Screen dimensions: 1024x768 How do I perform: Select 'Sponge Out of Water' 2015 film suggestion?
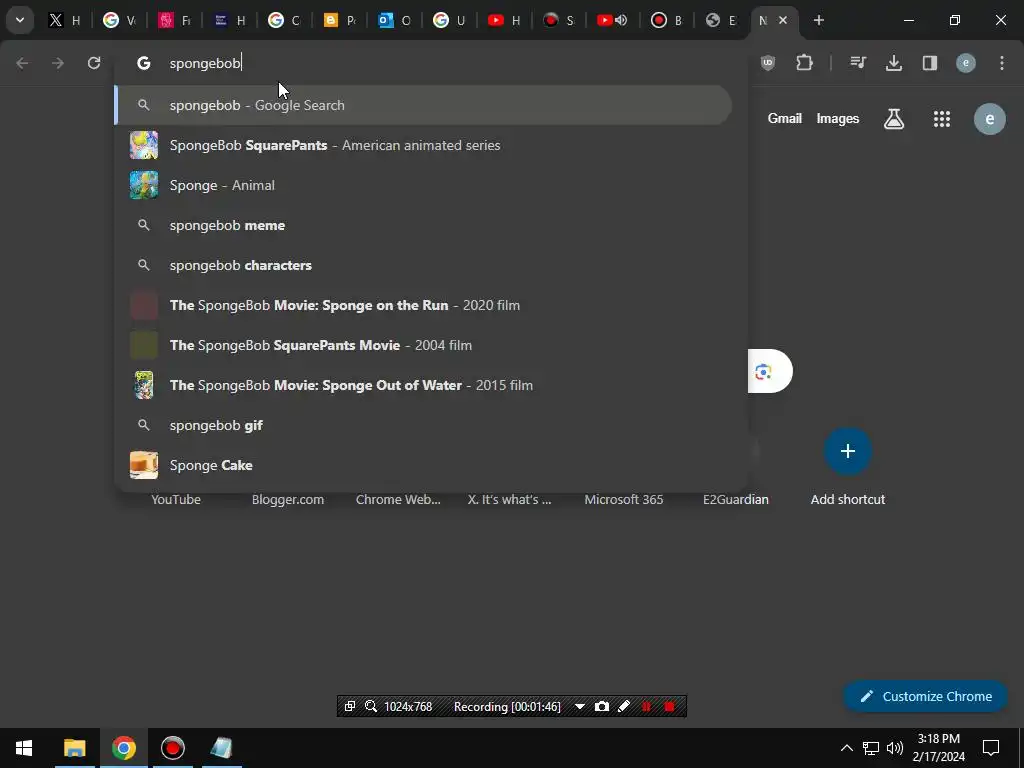click(x=423, y=385)
